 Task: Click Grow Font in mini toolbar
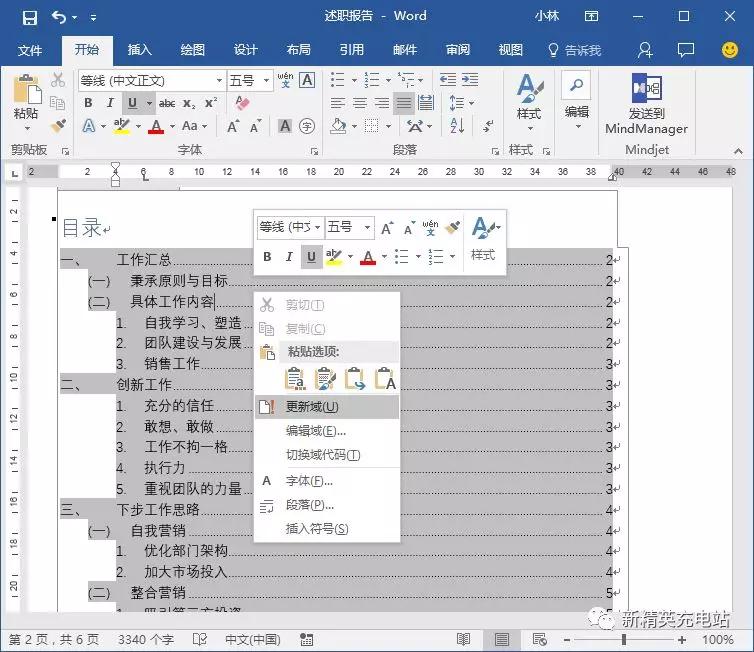point(387,228)
